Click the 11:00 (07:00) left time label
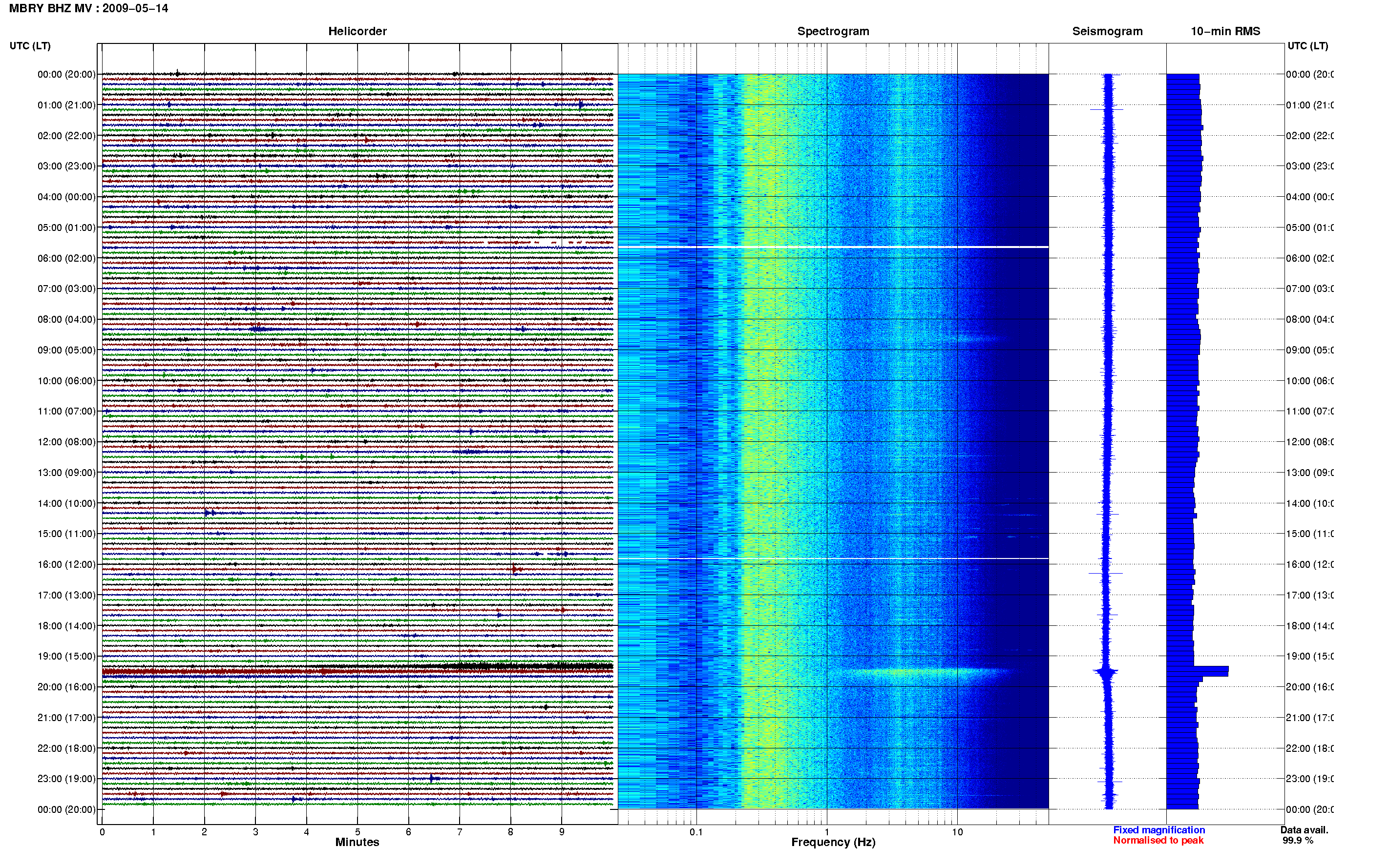Screen dimensions: 1389x868 pyautogui.click(x=66, y=412)
